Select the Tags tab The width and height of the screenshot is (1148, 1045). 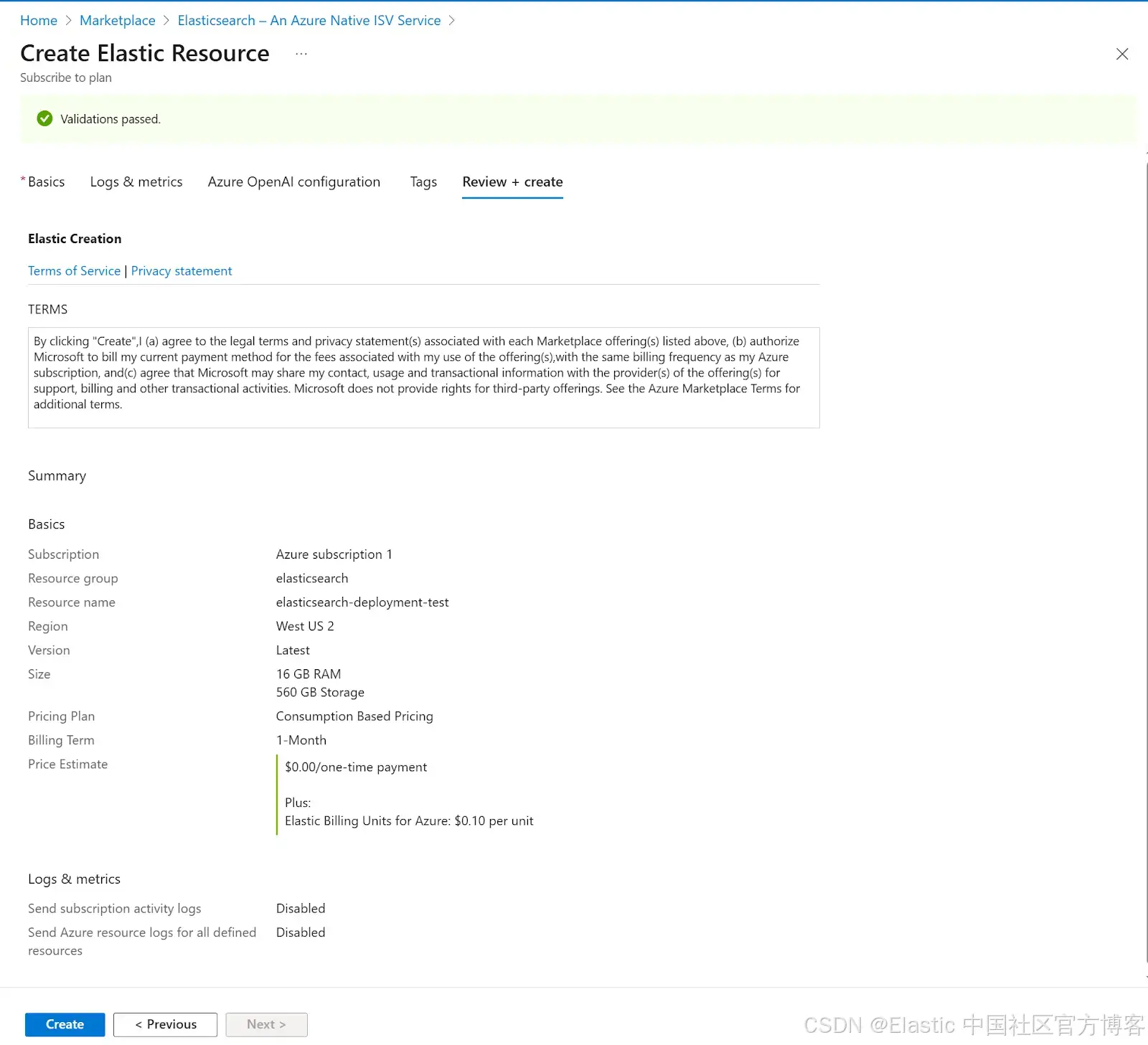[423, 181]
